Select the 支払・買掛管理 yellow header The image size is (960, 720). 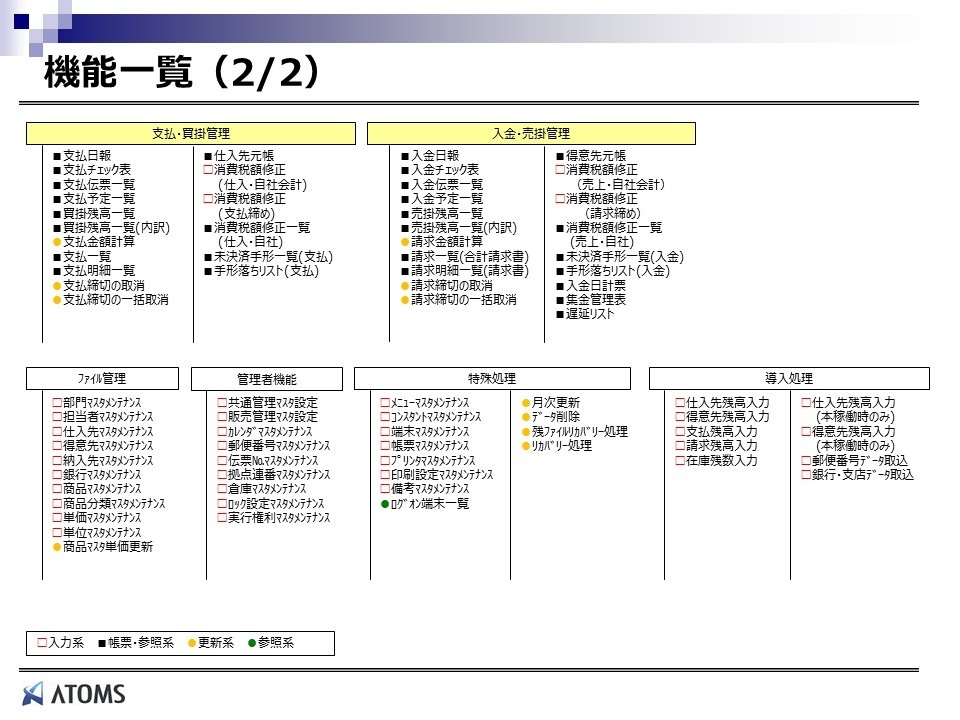191,133
